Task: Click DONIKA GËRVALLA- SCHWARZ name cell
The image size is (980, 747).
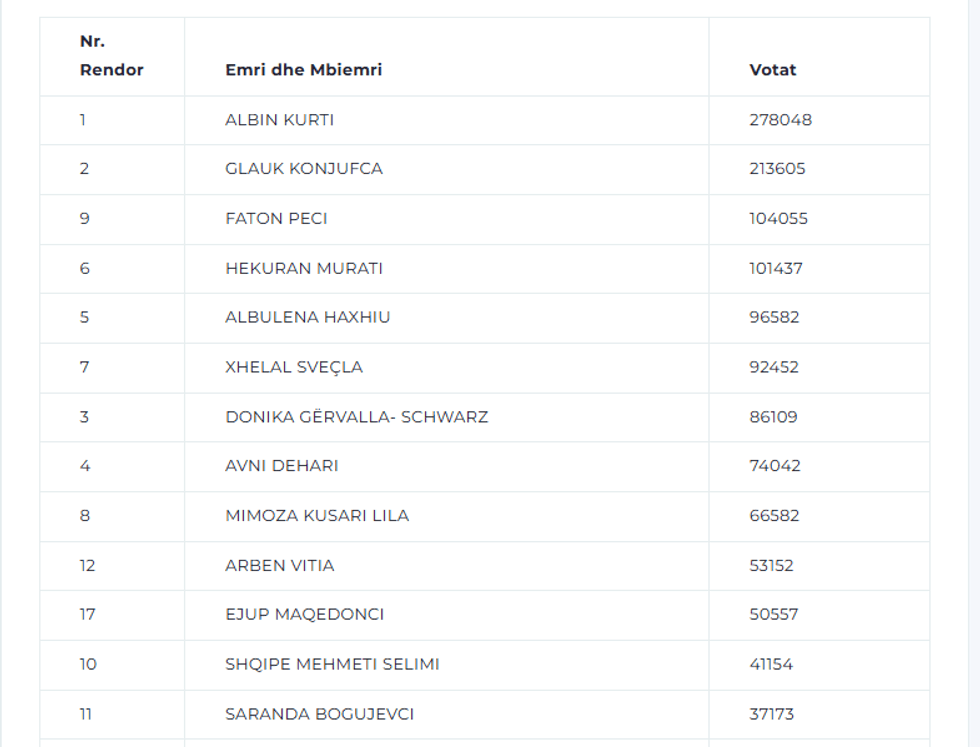Action: pos(356,417)
